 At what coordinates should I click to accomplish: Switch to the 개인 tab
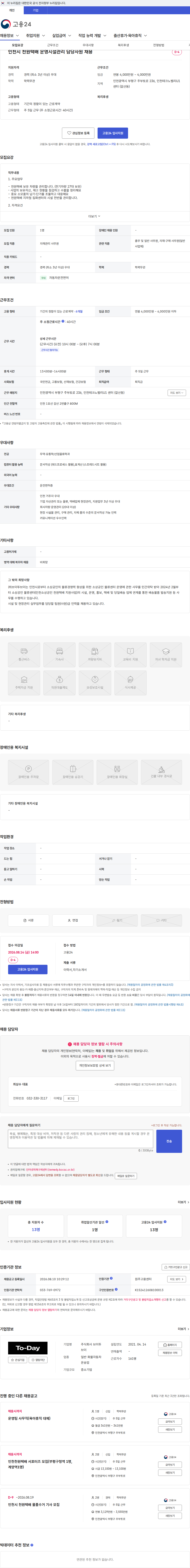(11, 10)
